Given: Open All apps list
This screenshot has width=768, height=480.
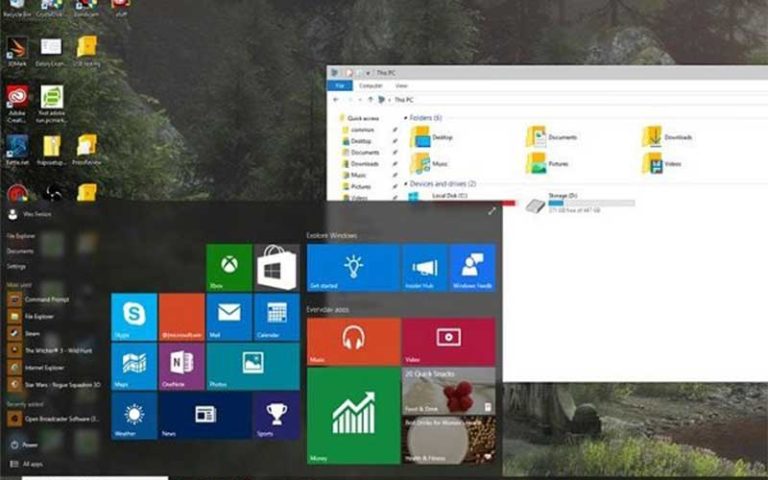Looking at the screenshot, I should (x=27, y=464).
